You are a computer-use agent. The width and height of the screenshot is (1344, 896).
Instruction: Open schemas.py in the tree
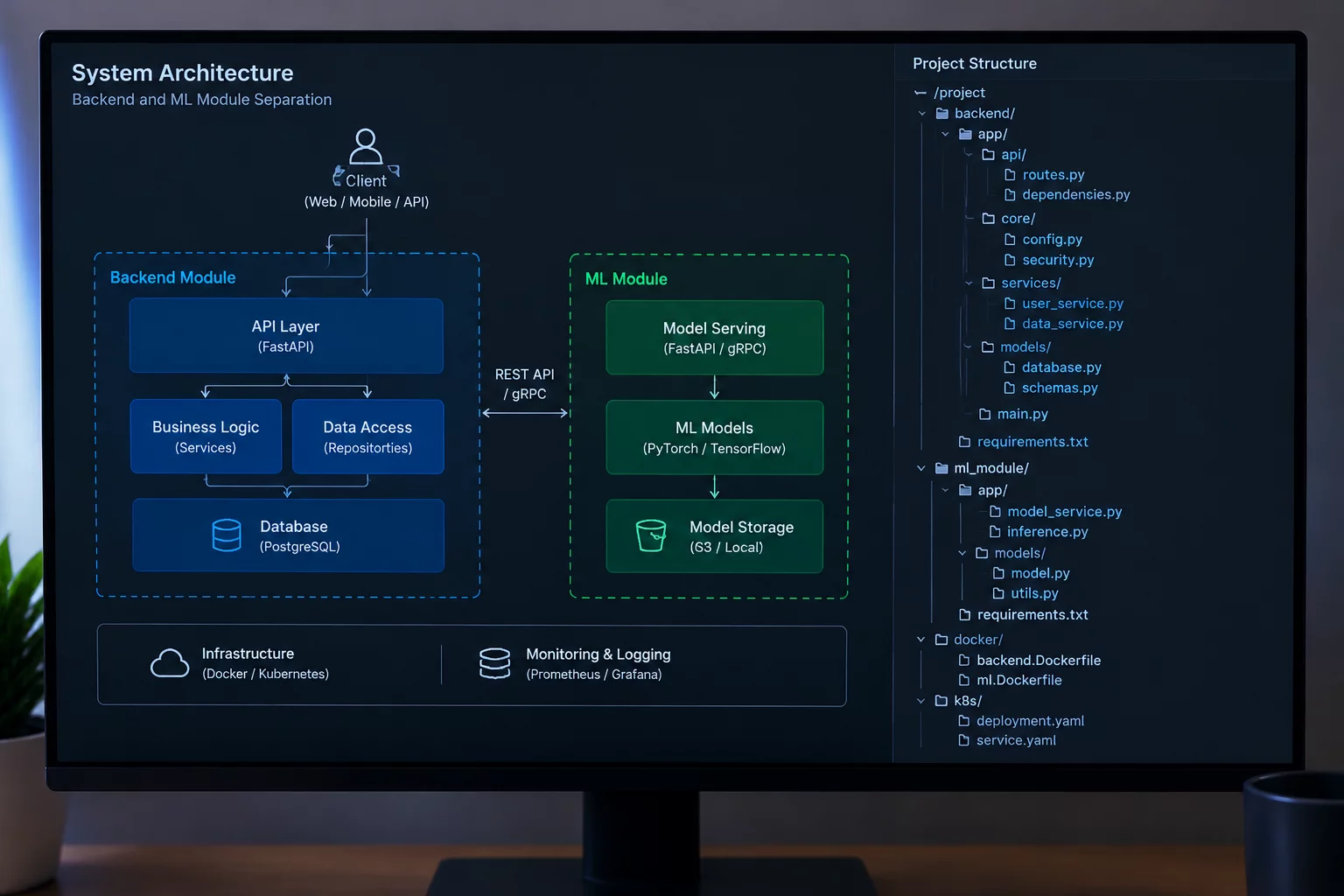point(1060,388)
